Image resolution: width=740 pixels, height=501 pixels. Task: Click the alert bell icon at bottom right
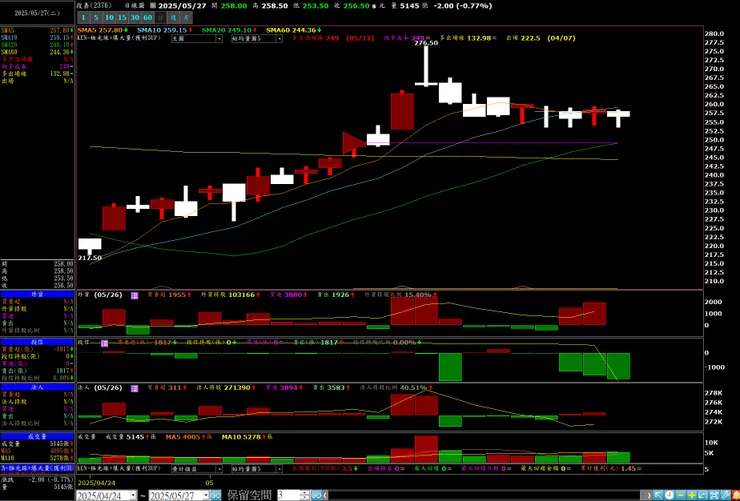736,495
